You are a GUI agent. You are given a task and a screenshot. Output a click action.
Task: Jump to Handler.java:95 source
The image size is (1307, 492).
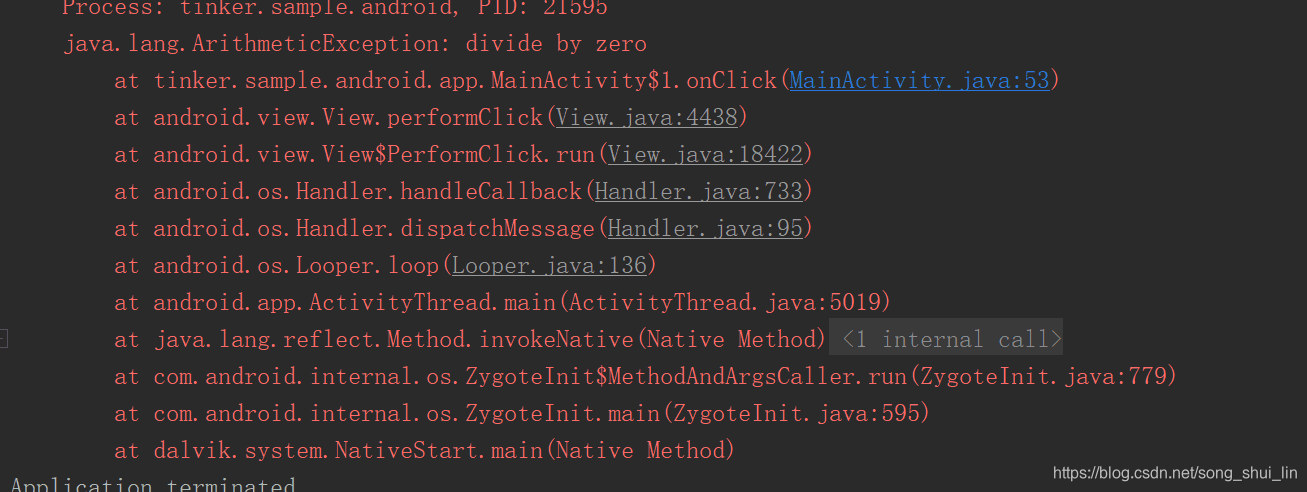point(705,229)
